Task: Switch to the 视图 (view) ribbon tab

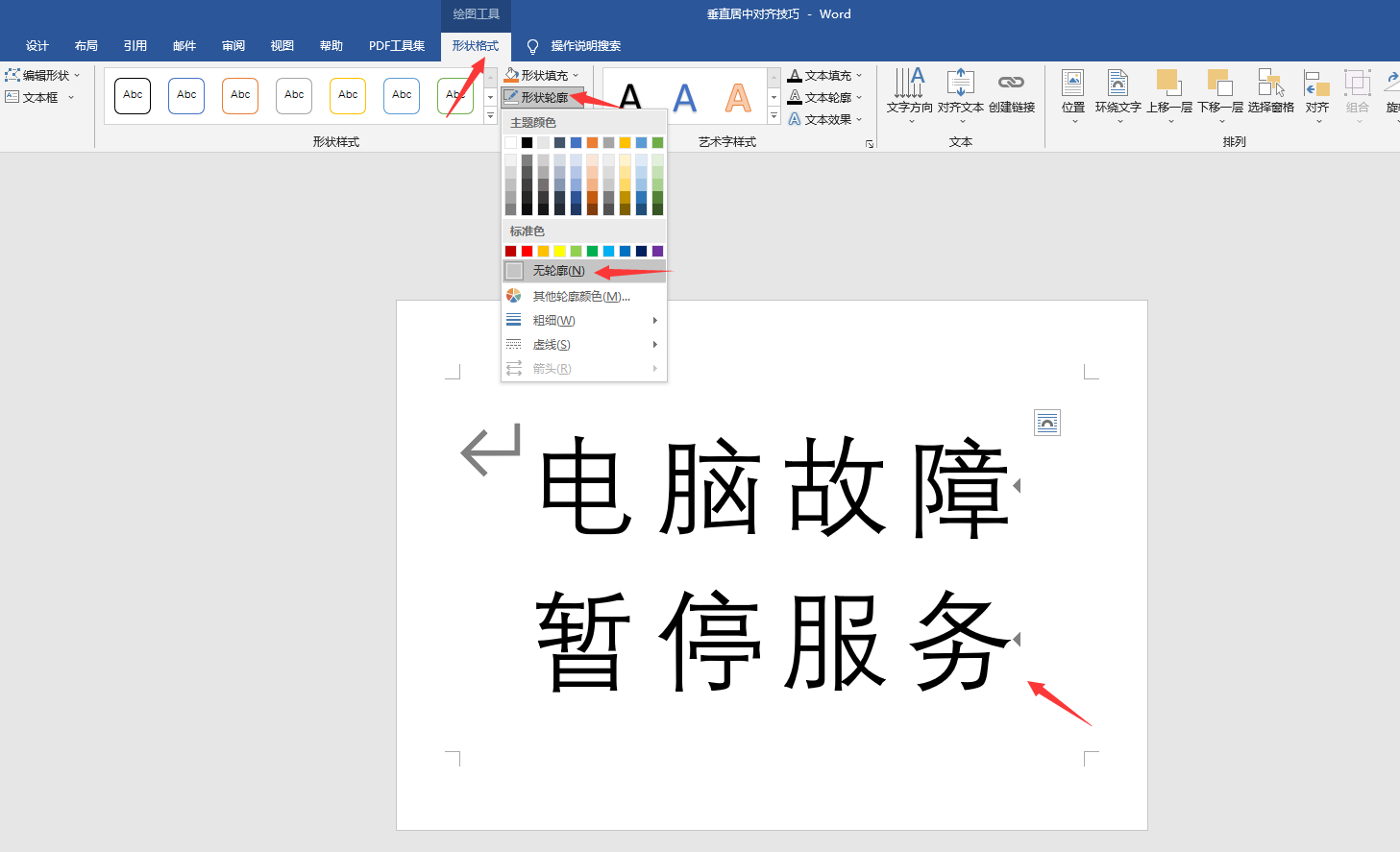Action: (x=282, y=46)
